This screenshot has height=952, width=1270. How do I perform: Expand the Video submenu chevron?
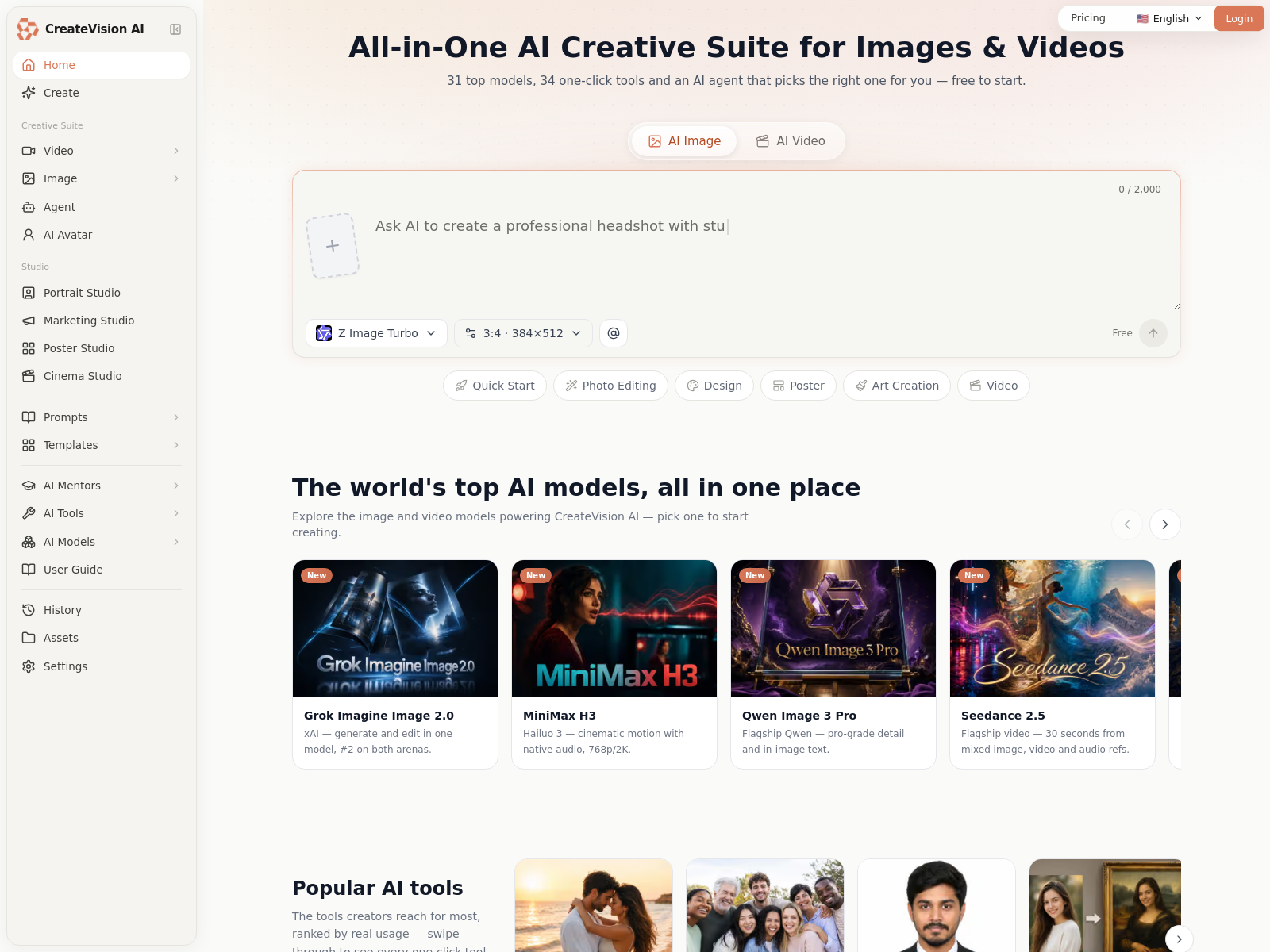[x=176, y=151]
